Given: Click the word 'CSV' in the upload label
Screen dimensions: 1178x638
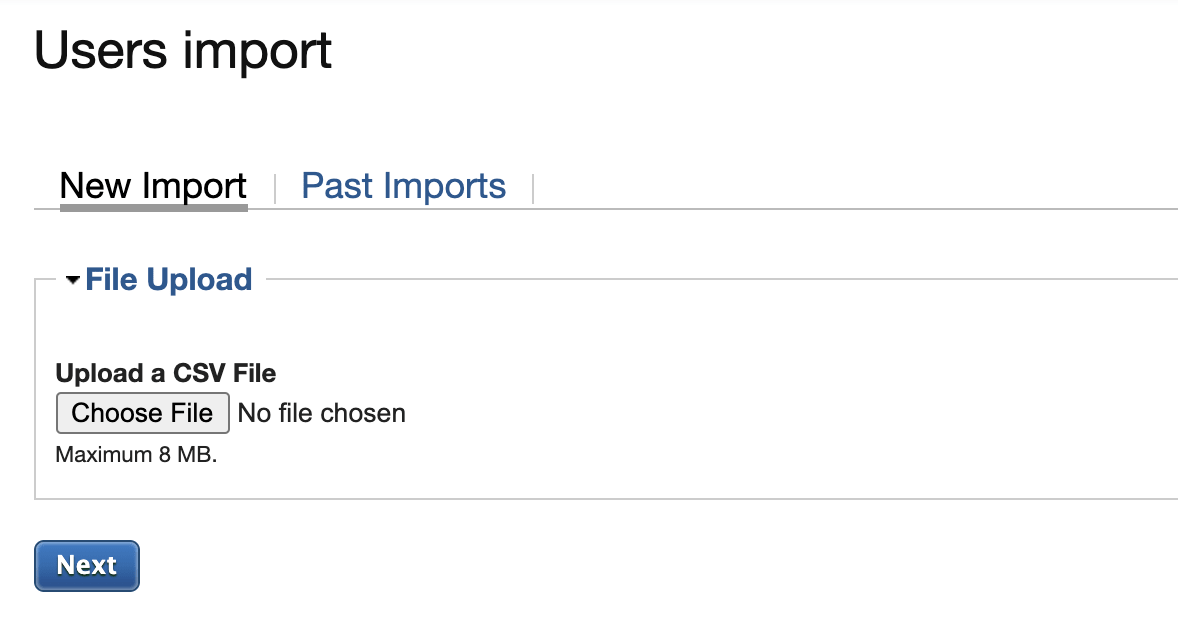Looking at the screenshot, I should [199, 373].
